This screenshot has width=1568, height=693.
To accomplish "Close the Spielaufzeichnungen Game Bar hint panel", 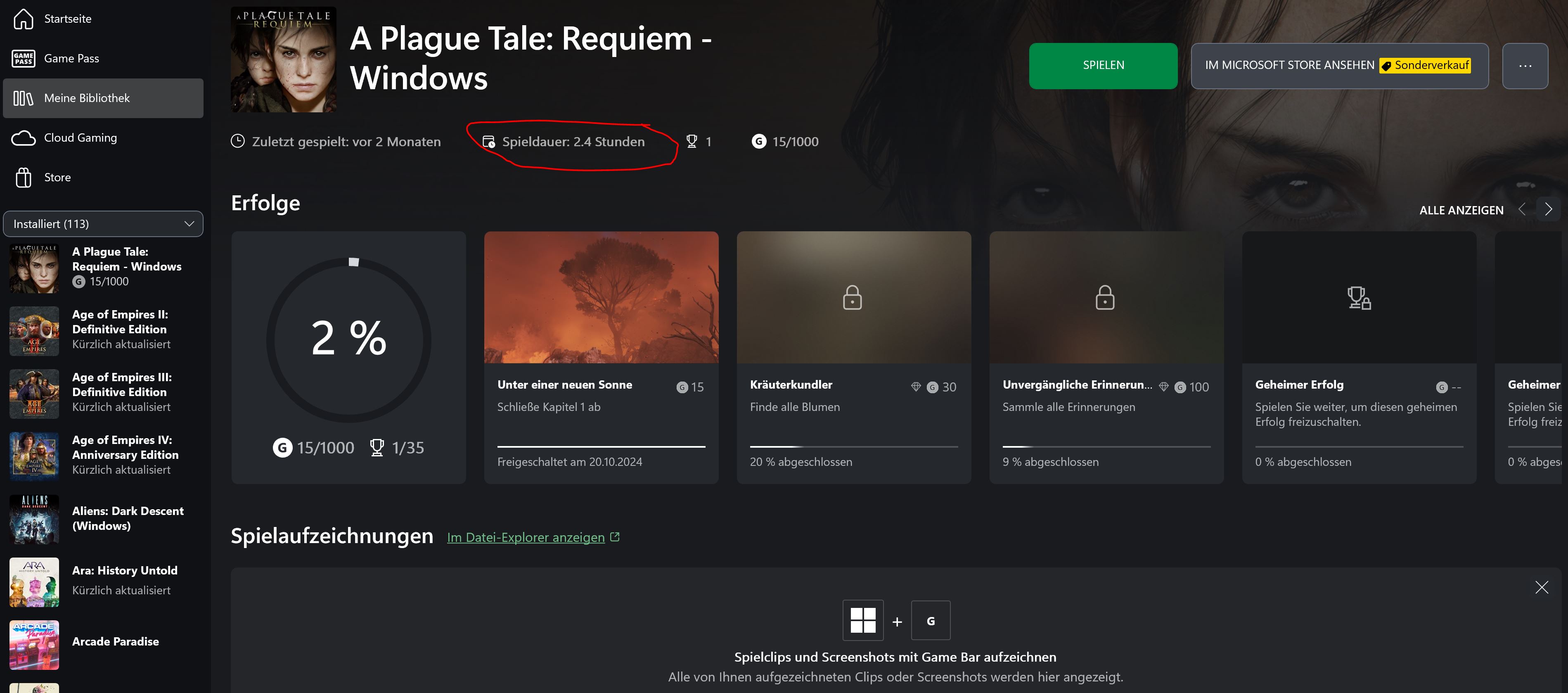I will tap(1541, 587).
